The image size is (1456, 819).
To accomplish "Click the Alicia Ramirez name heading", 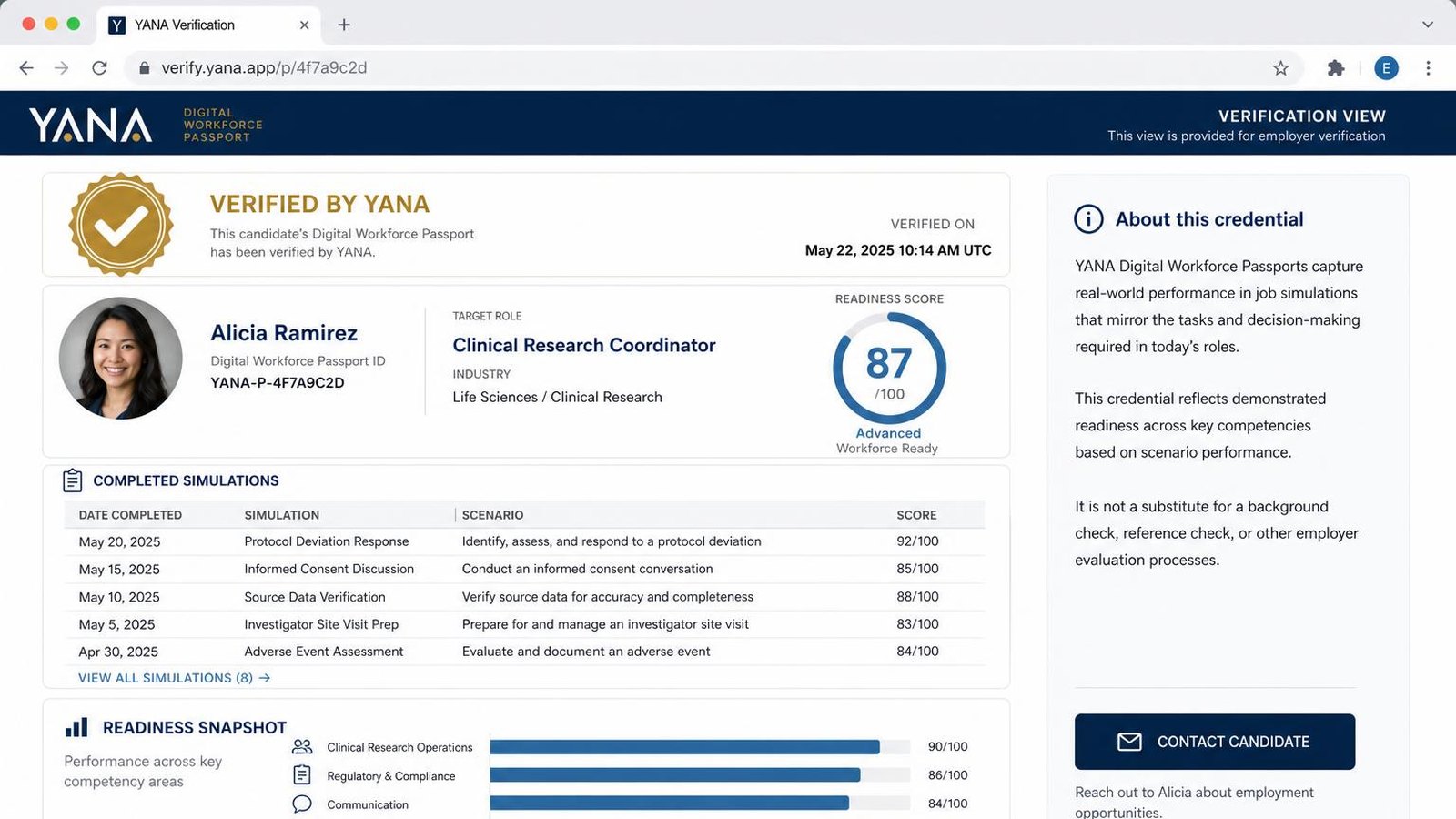I will (x=284, y=333).
